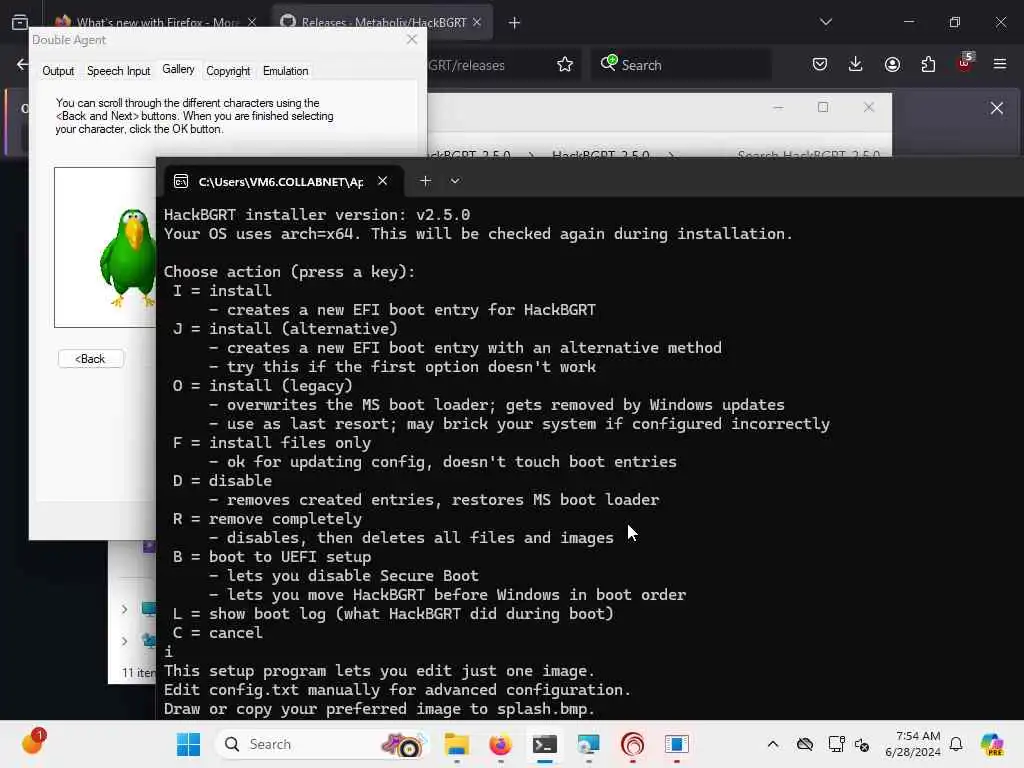Click the muted volume tray icon
The image size is (1024, 768).
click(862, 744)
